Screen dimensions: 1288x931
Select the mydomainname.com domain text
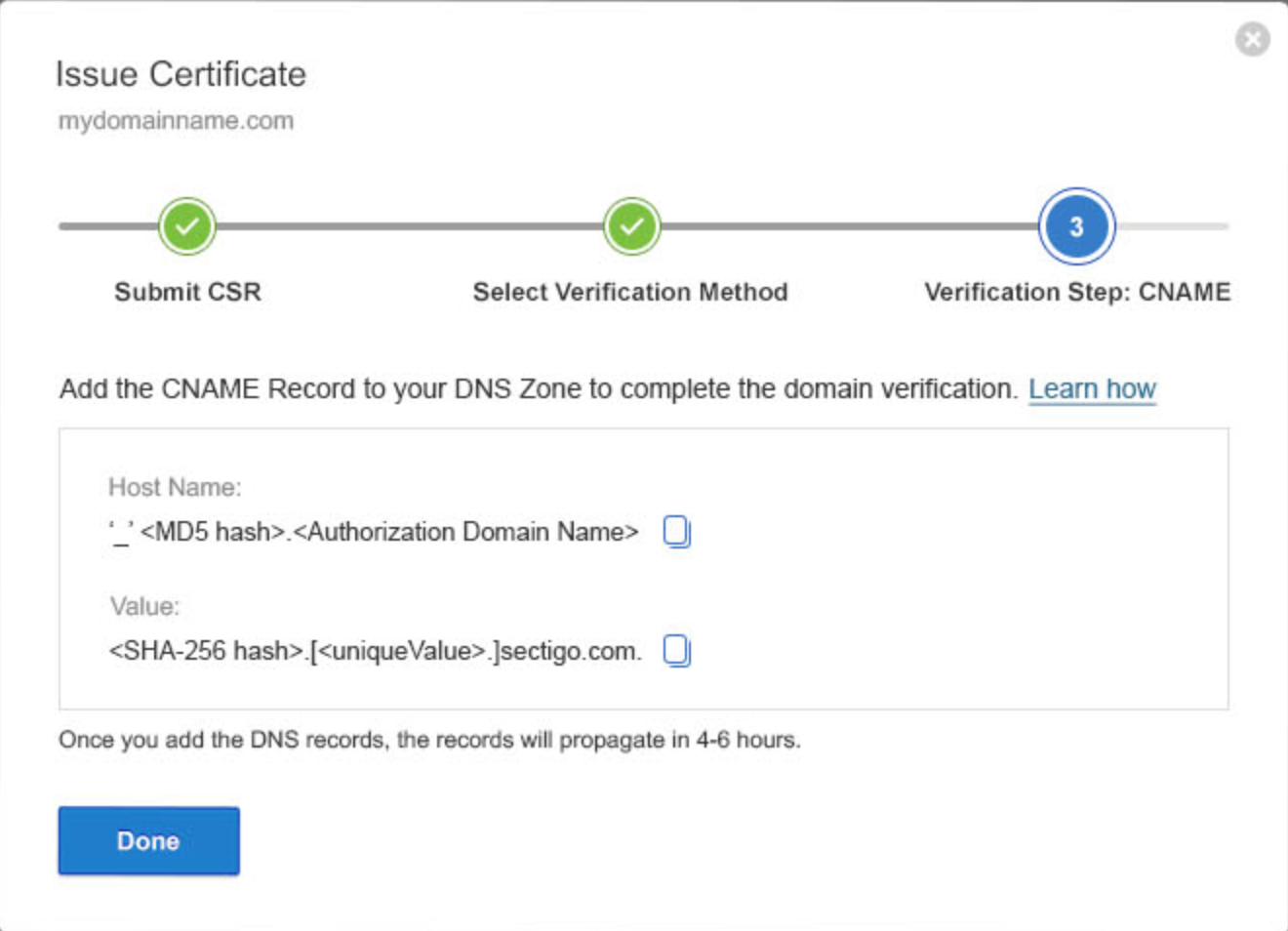point(178,121)
